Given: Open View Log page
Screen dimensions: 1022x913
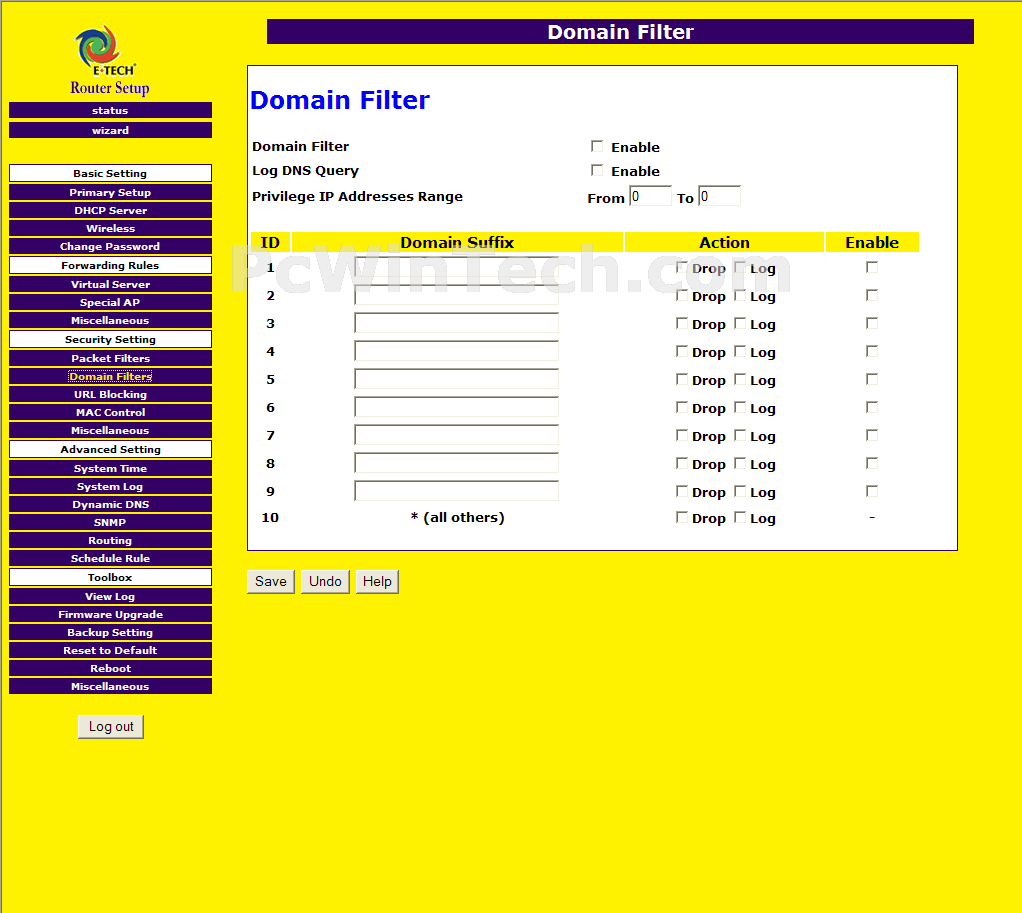Looking at the screenshot, I should 110,596.
